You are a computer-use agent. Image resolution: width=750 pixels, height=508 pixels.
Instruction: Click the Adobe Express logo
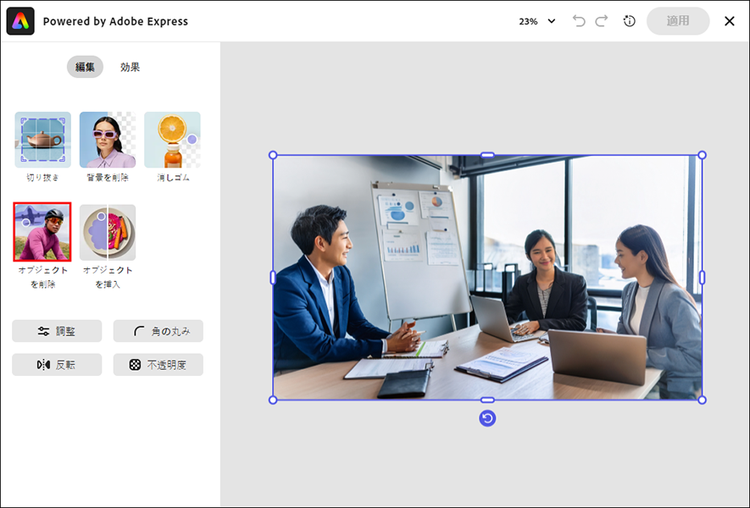click(21, 21)
